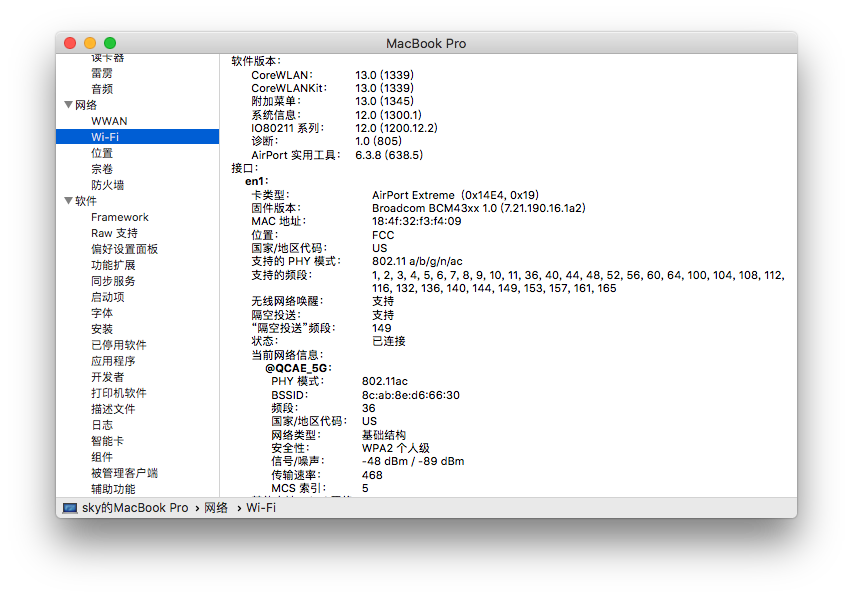The height and width of the screenshot is (598, 853).
Task: Open 应用程序 item
Action: [x=113, y=361]
